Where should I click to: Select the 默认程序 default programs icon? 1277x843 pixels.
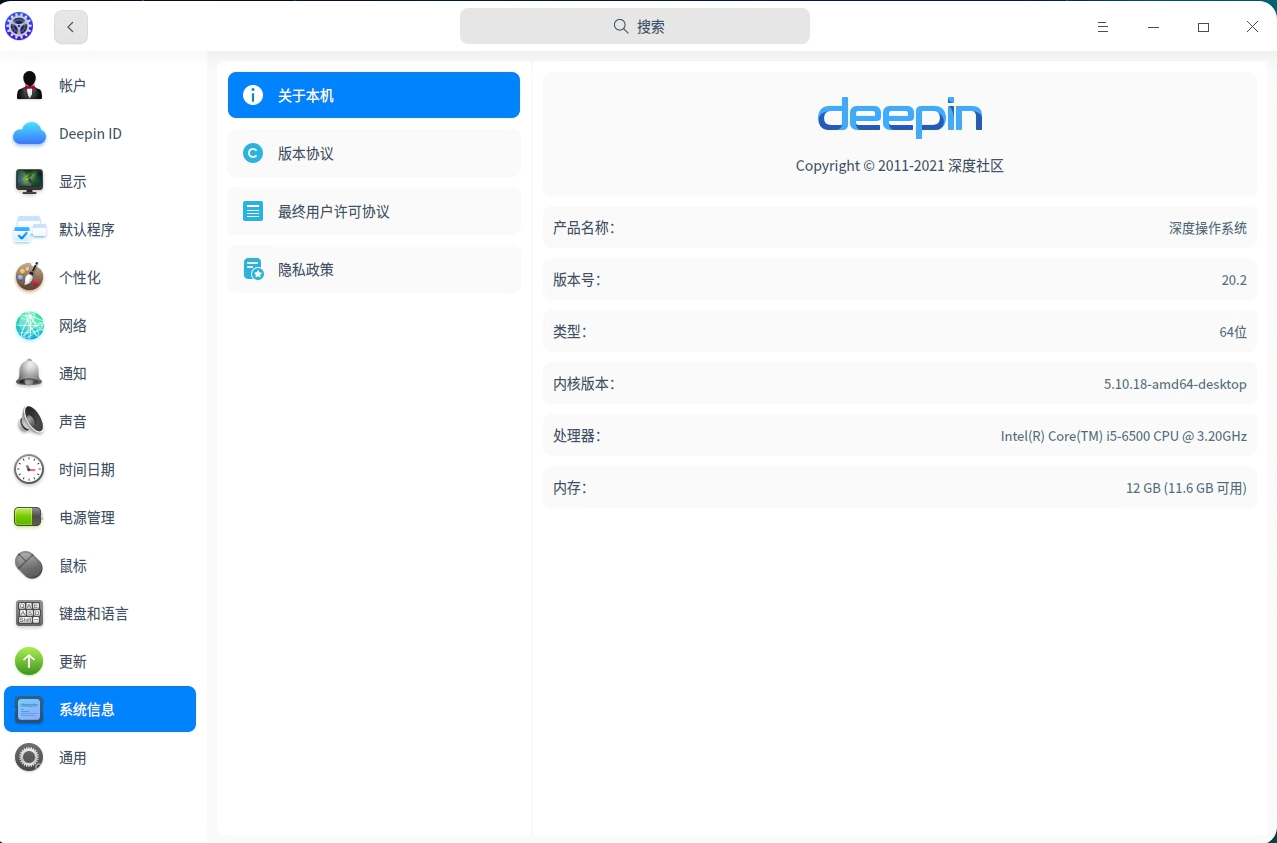click(x=29, y=230)
